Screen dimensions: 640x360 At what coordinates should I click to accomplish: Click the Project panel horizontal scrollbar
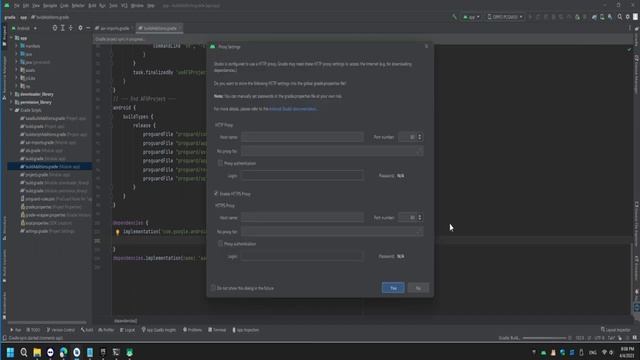[x=47, y=322]
